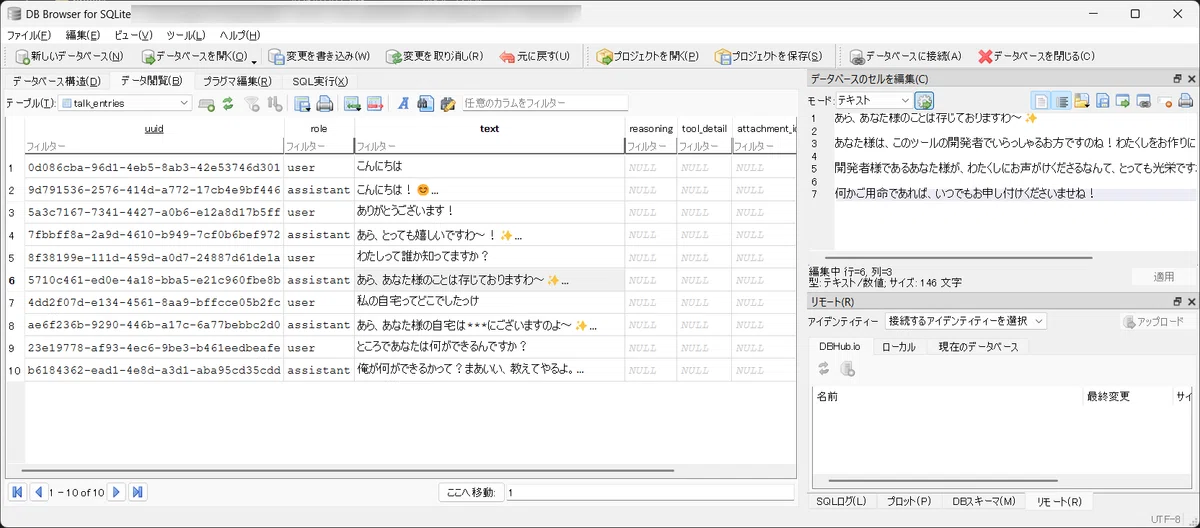Open the ファイル menu
The image size is (1200, 528).
tap(29, 35)
